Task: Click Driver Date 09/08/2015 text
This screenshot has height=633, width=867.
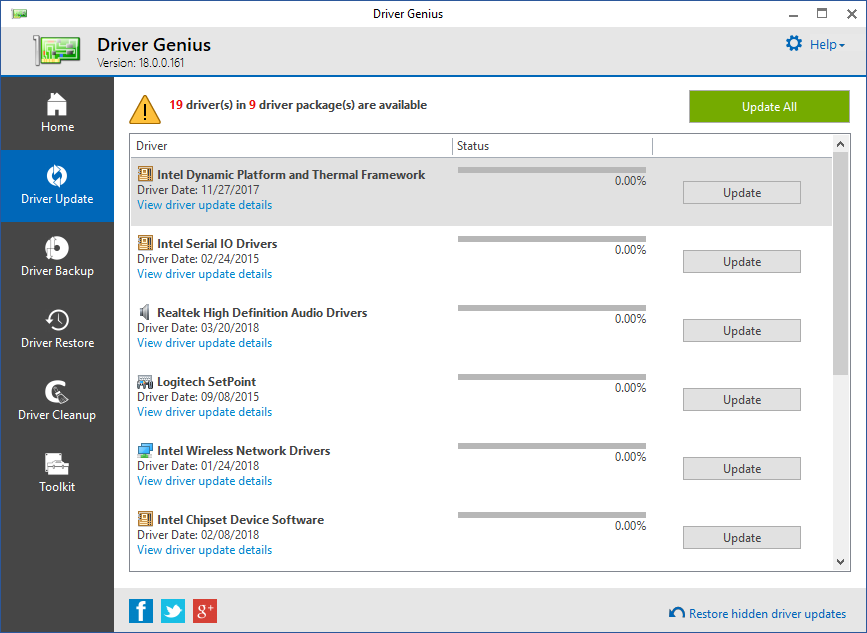Action: 198,397
